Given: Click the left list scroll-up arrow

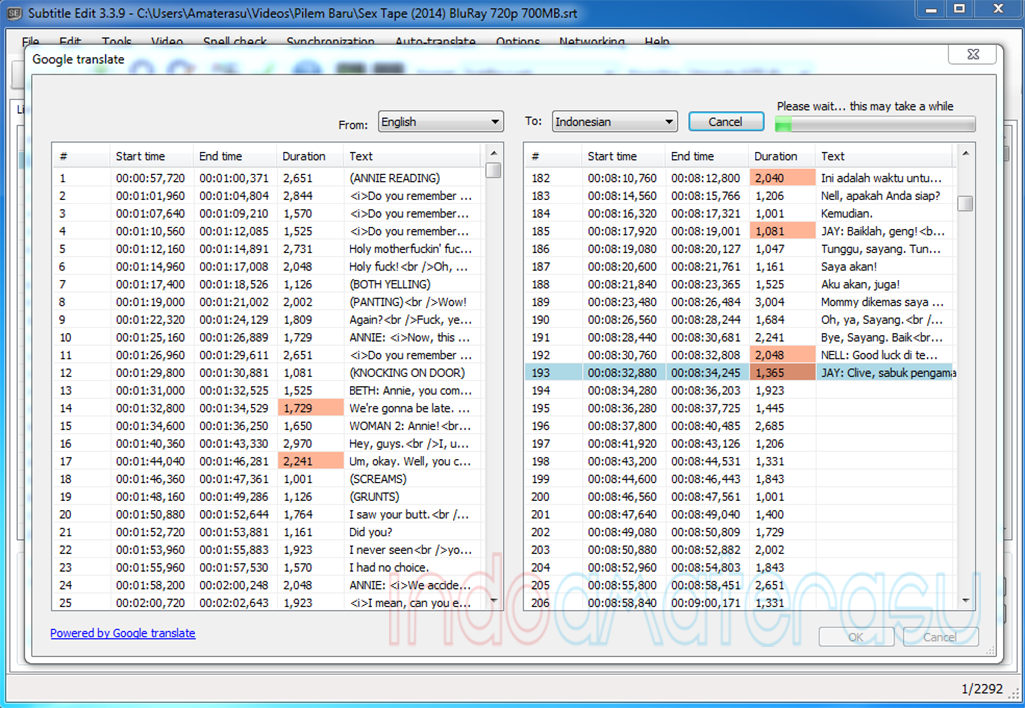Looking at the screenshot, I should (x=494, y=154).
